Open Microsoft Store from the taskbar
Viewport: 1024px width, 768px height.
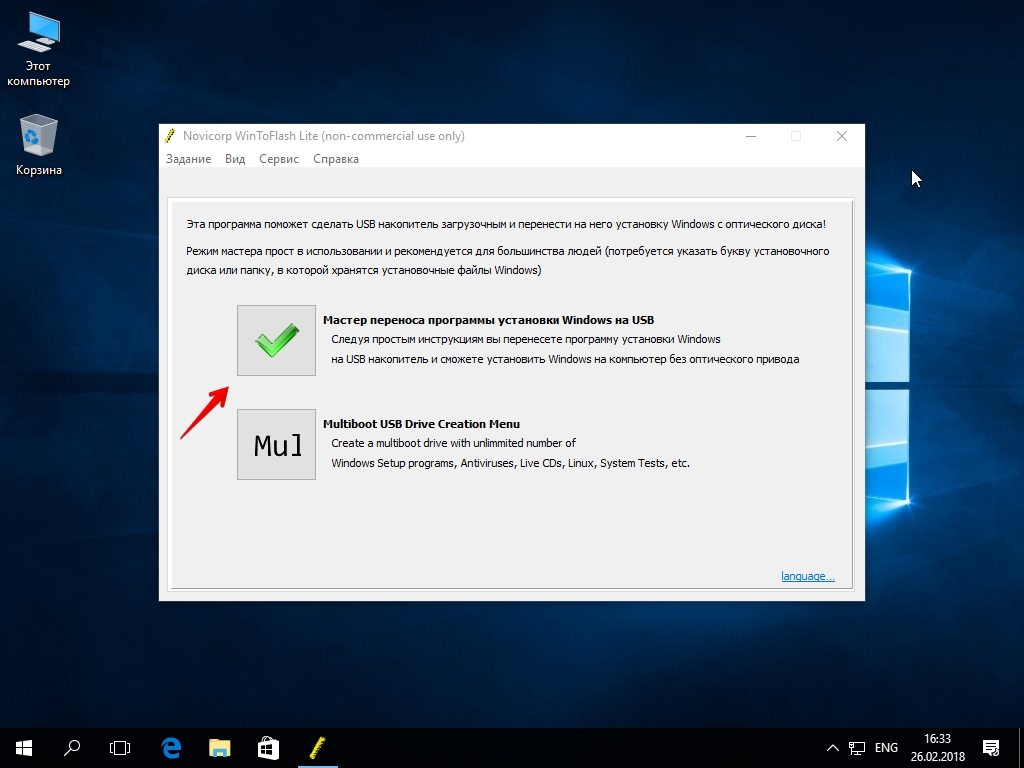click(x=268, y=748)
